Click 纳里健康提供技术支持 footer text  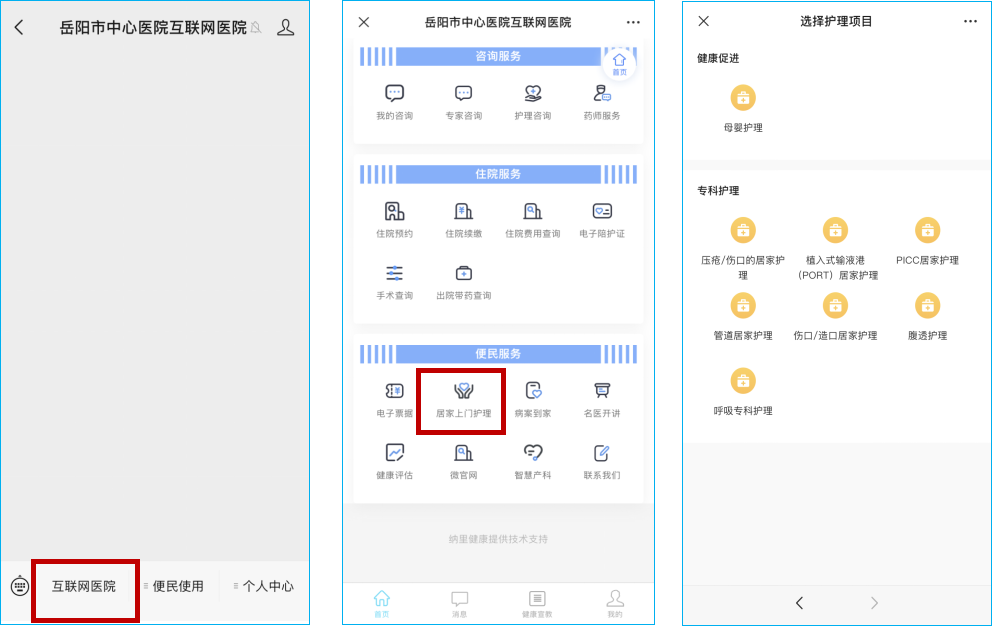498,539
